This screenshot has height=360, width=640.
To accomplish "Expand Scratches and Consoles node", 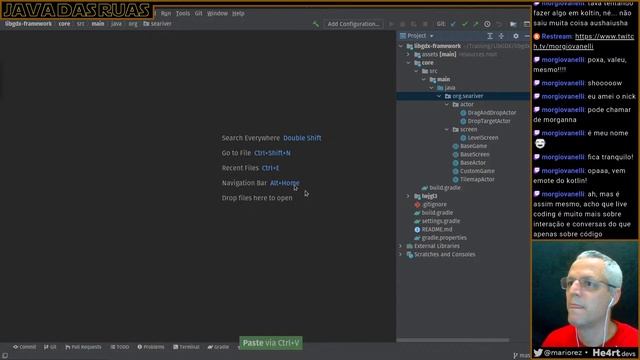I will (400, 254).
